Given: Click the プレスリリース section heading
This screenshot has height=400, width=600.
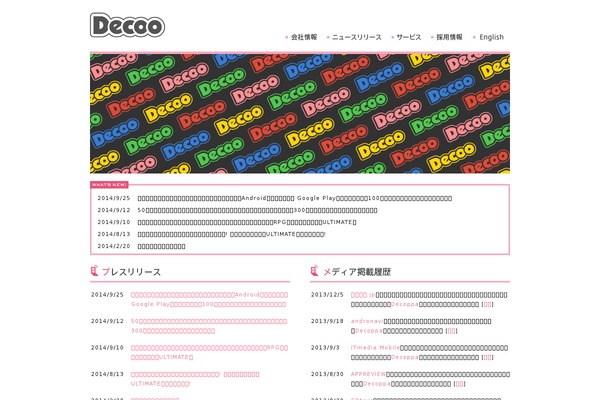Looking at the screenshot, I should pos(131,272).
